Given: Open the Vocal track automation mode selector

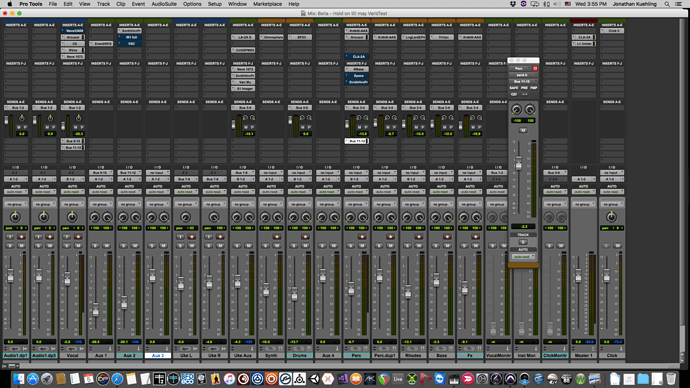Looking at the screenshot, I should (72, 192).
